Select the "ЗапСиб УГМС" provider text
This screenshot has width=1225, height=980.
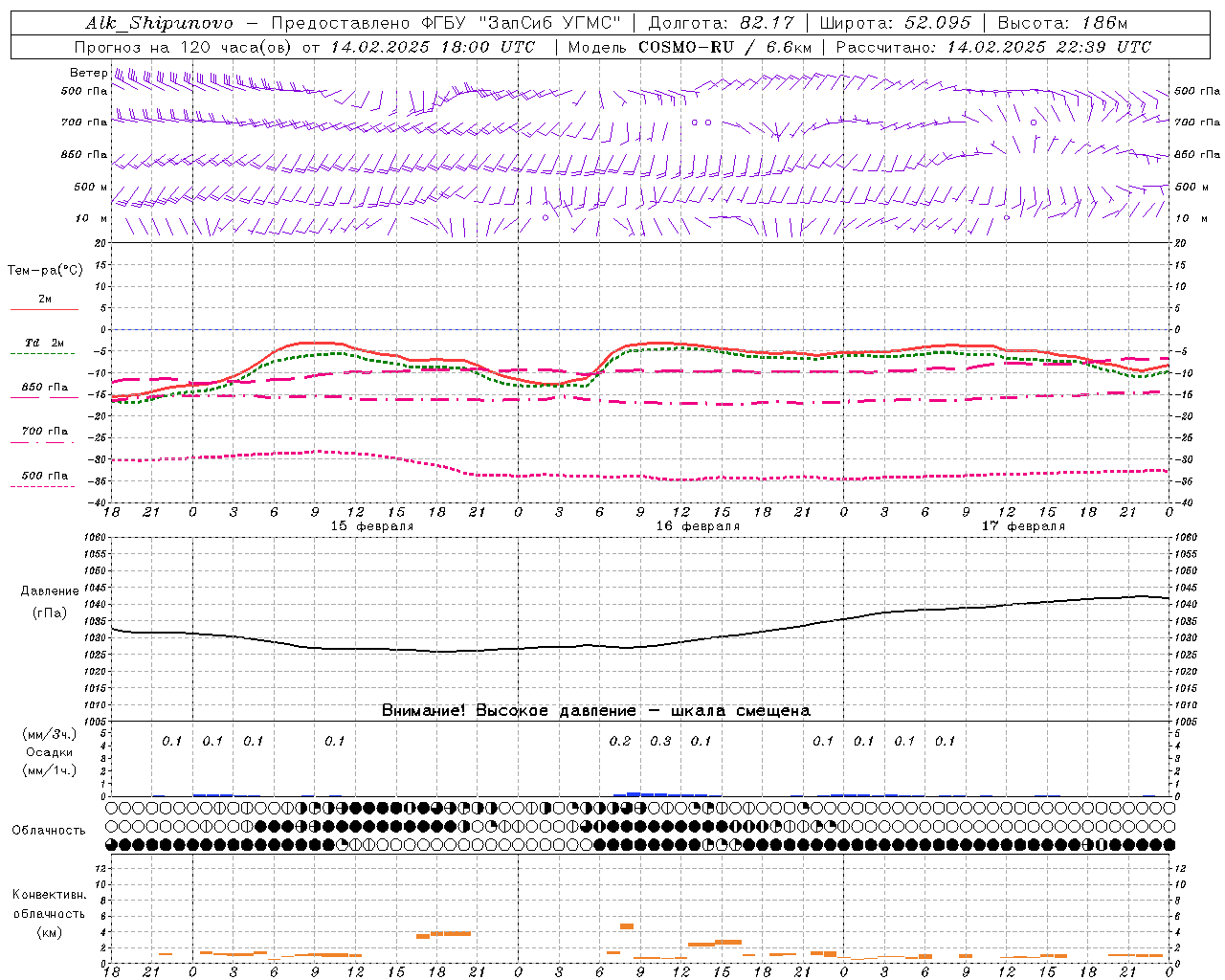click(x=548, y=23)
